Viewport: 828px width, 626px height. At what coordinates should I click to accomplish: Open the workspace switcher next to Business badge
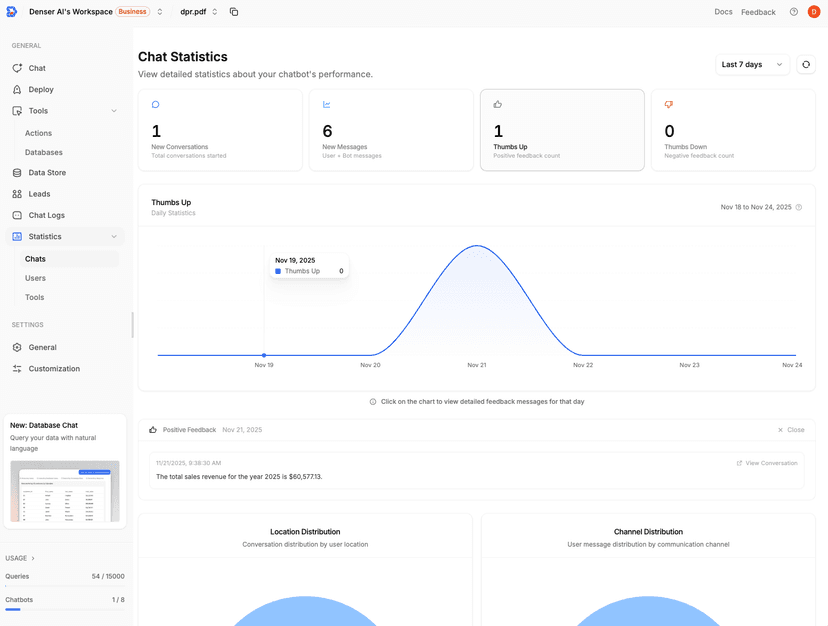click(x=158, y=12)
